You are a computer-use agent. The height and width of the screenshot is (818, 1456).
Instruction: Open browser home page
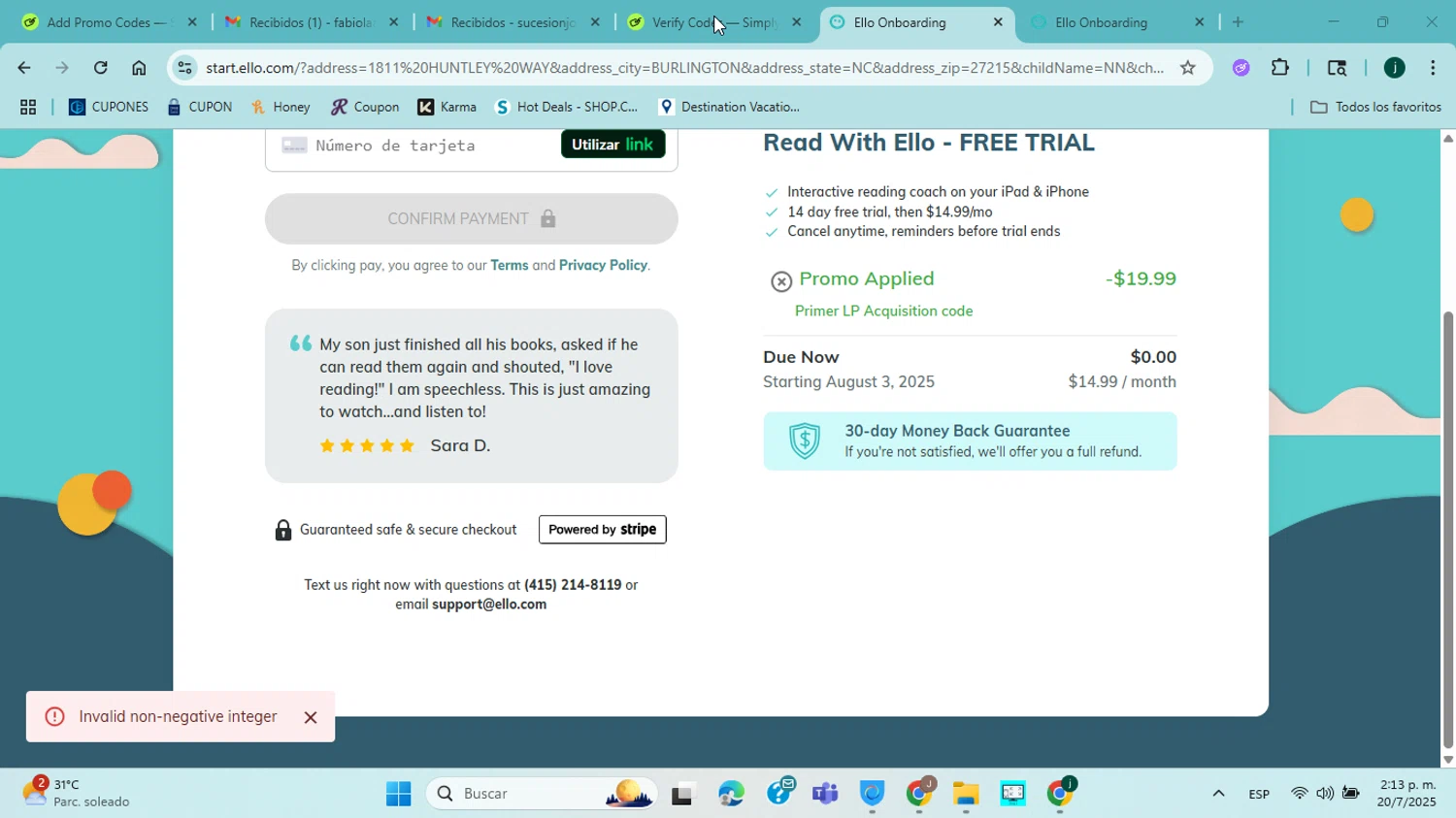pos(139,68)
